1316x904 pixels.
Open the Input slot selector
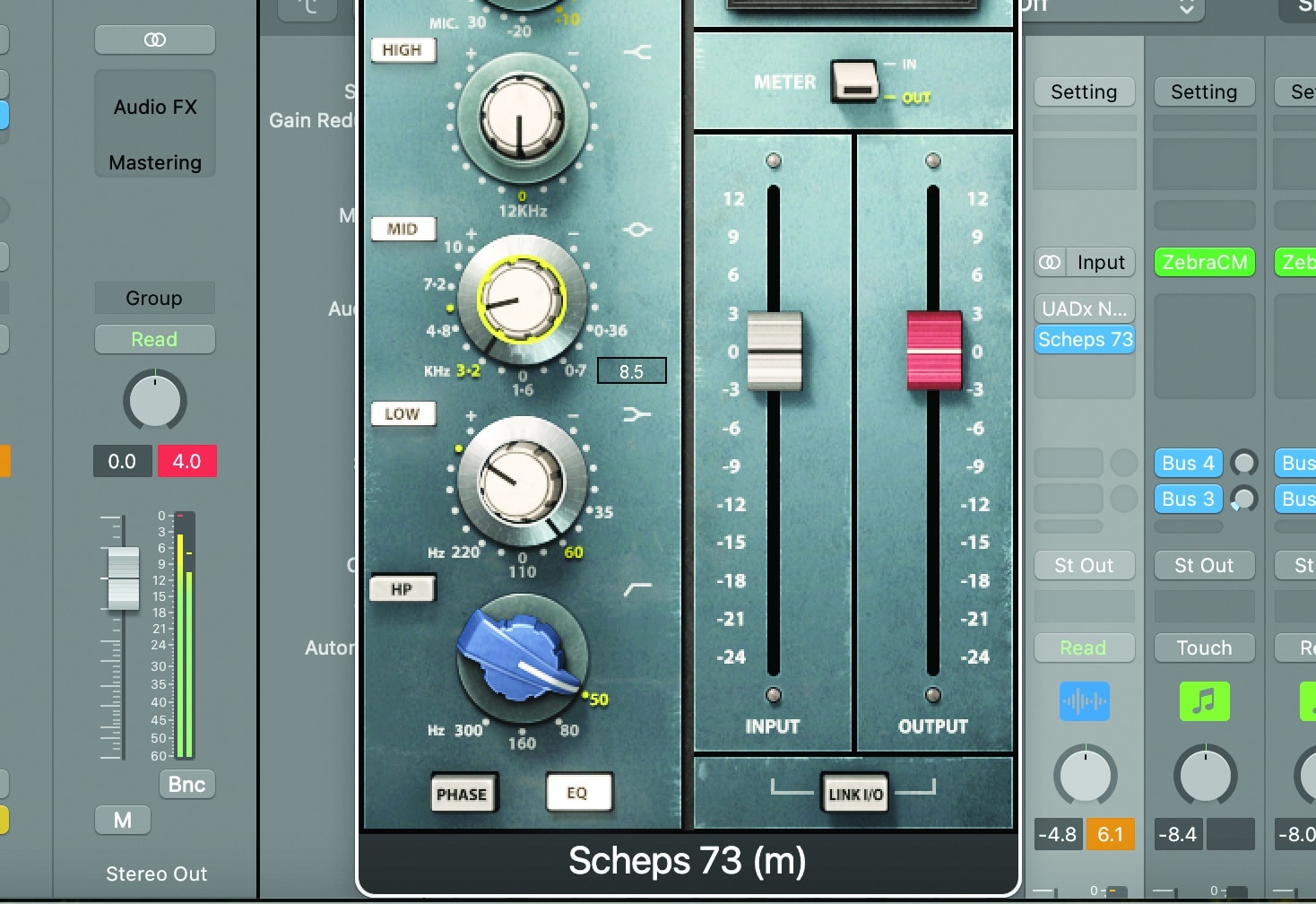click(1100, 262)
